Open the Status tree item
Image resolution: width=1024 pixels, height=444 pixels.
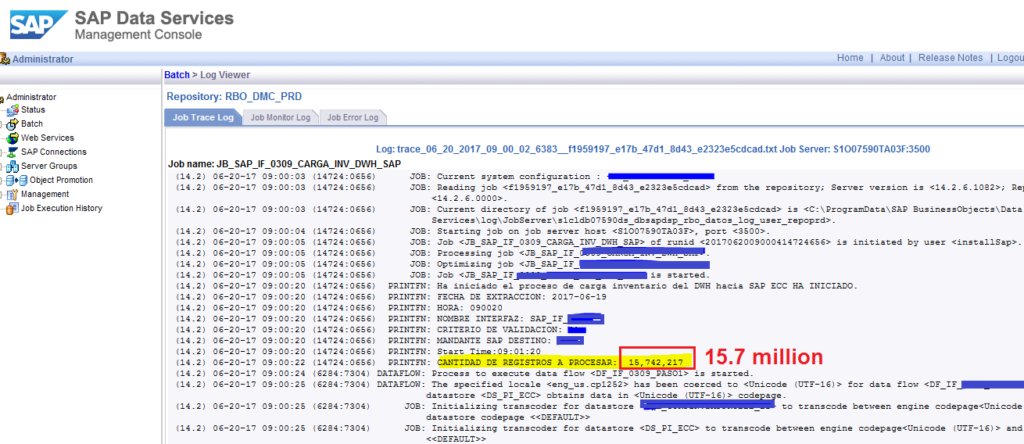[x=33, y=110]
